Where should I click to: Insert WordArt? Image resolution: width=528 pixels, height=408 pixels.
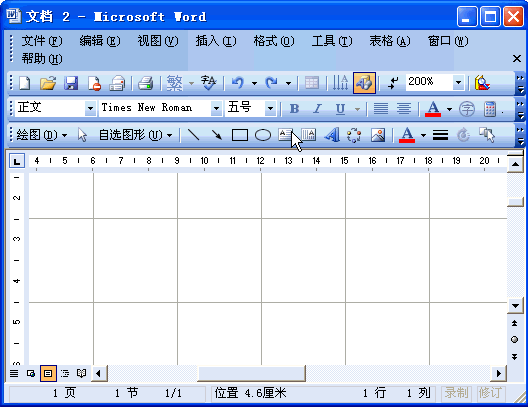[332, 135]
